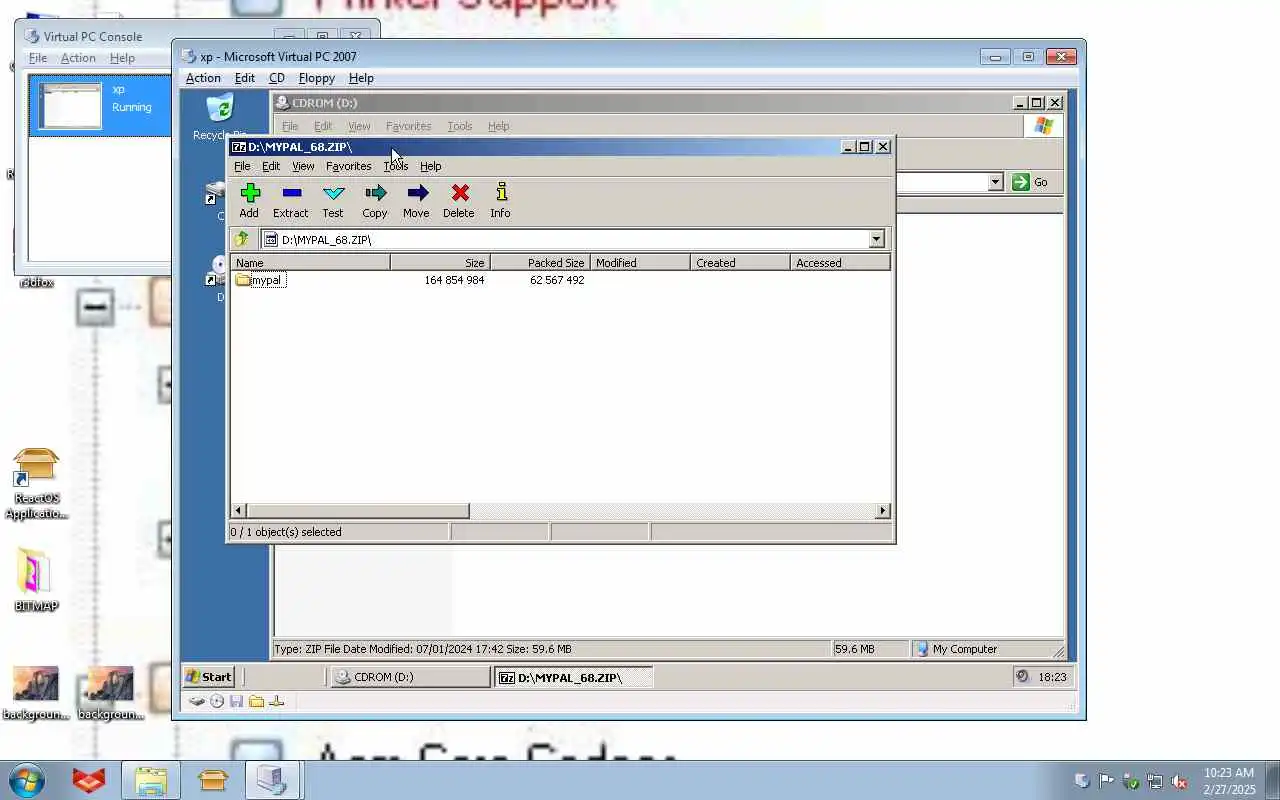Click the scrollbar left arrow in 7-Zip

[238, 511]
